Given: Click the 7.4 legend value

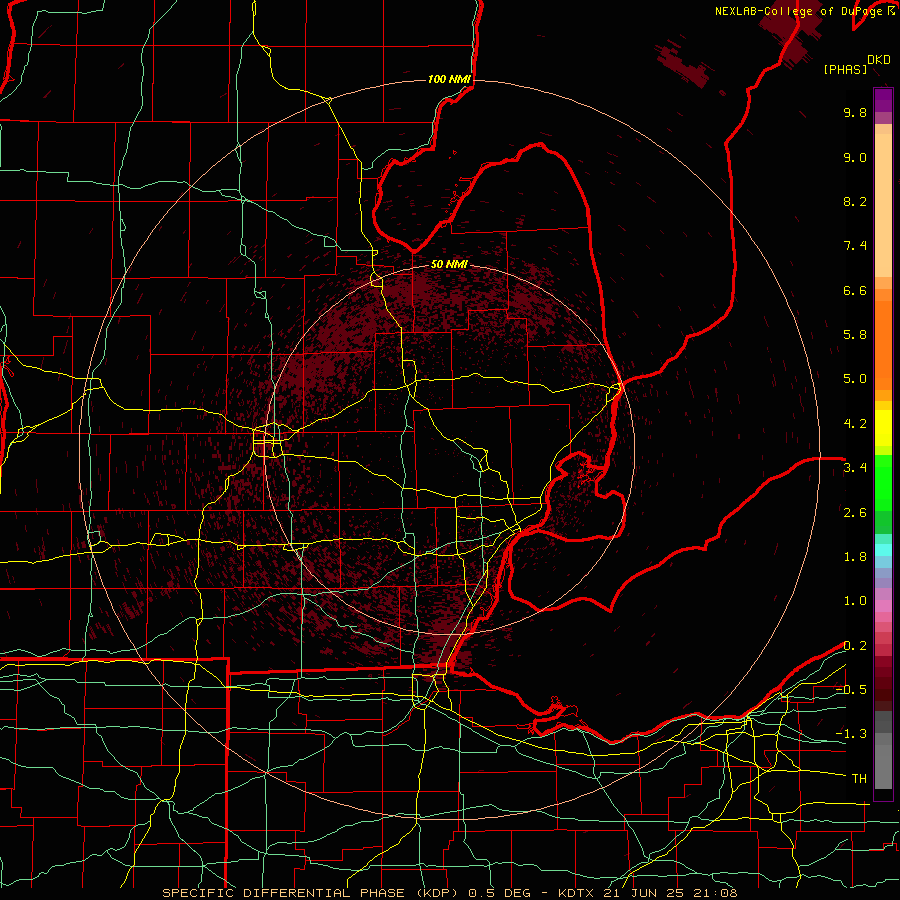Looking at the screenshot, I should click(x=855, y=246).
